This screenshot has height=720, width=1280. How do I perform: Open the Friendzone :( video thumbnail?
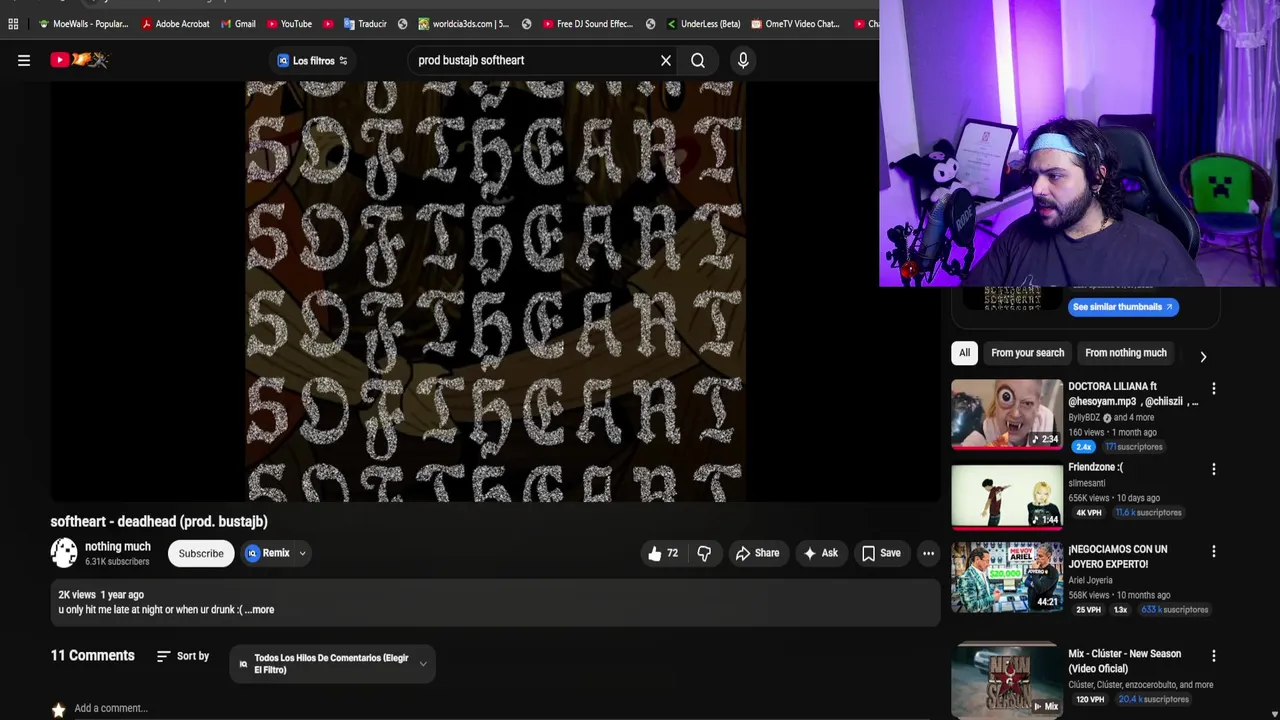(1007, 495)
